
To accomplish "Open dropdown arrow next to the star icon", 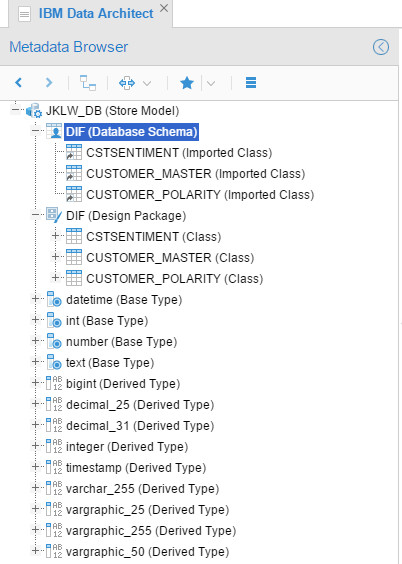I will pos(211,83).
